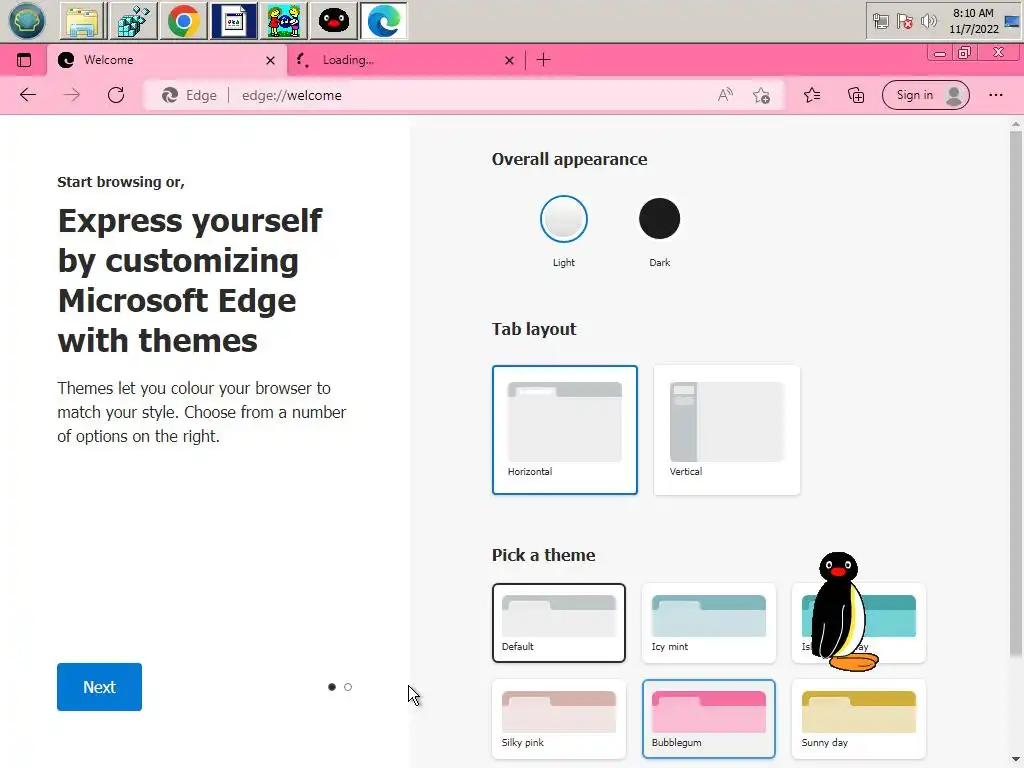Pick the Bubblegum theme
1024x768 pixels.
709,719
